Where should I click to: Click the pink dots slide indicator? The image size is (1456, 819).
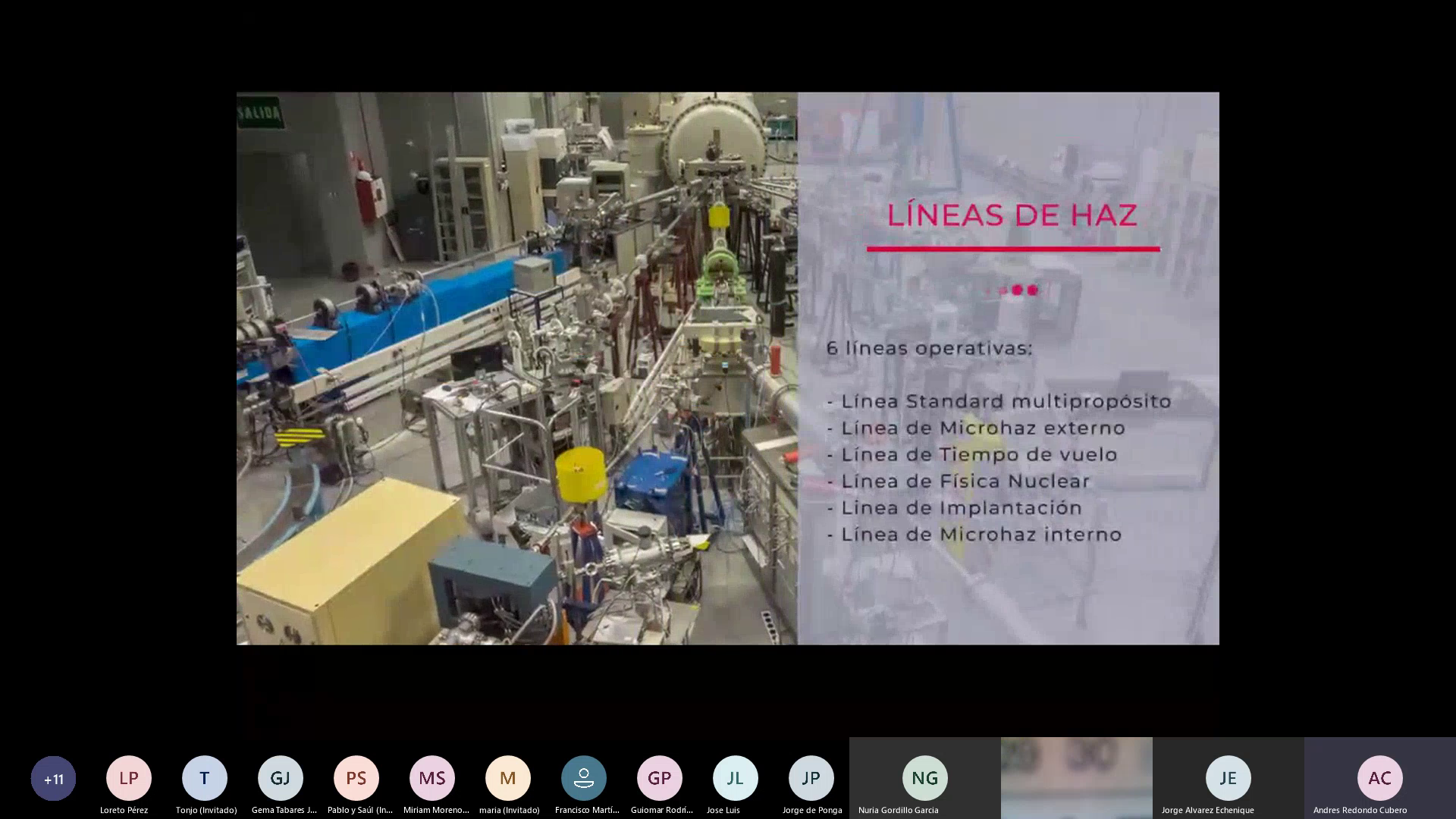(x=1018, y=290)
